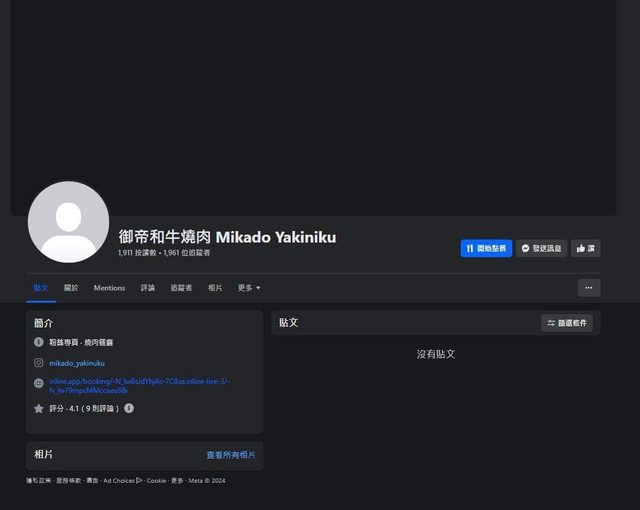
Task: Select the 貼文 tab
Action: 41,288
